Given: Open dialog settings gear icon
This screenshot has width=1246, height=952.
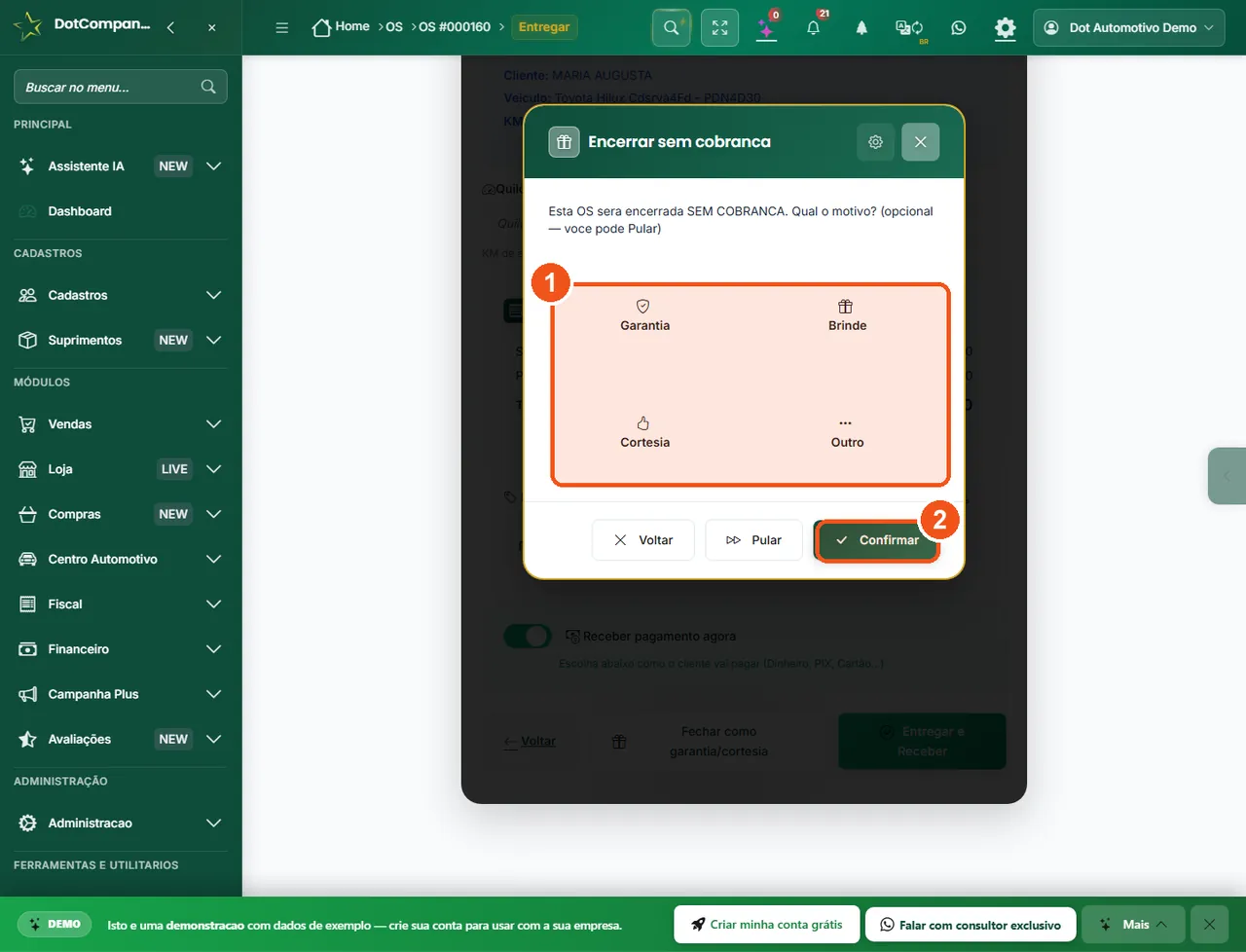Looking at the screenshot, I should (x=875, y=142).
